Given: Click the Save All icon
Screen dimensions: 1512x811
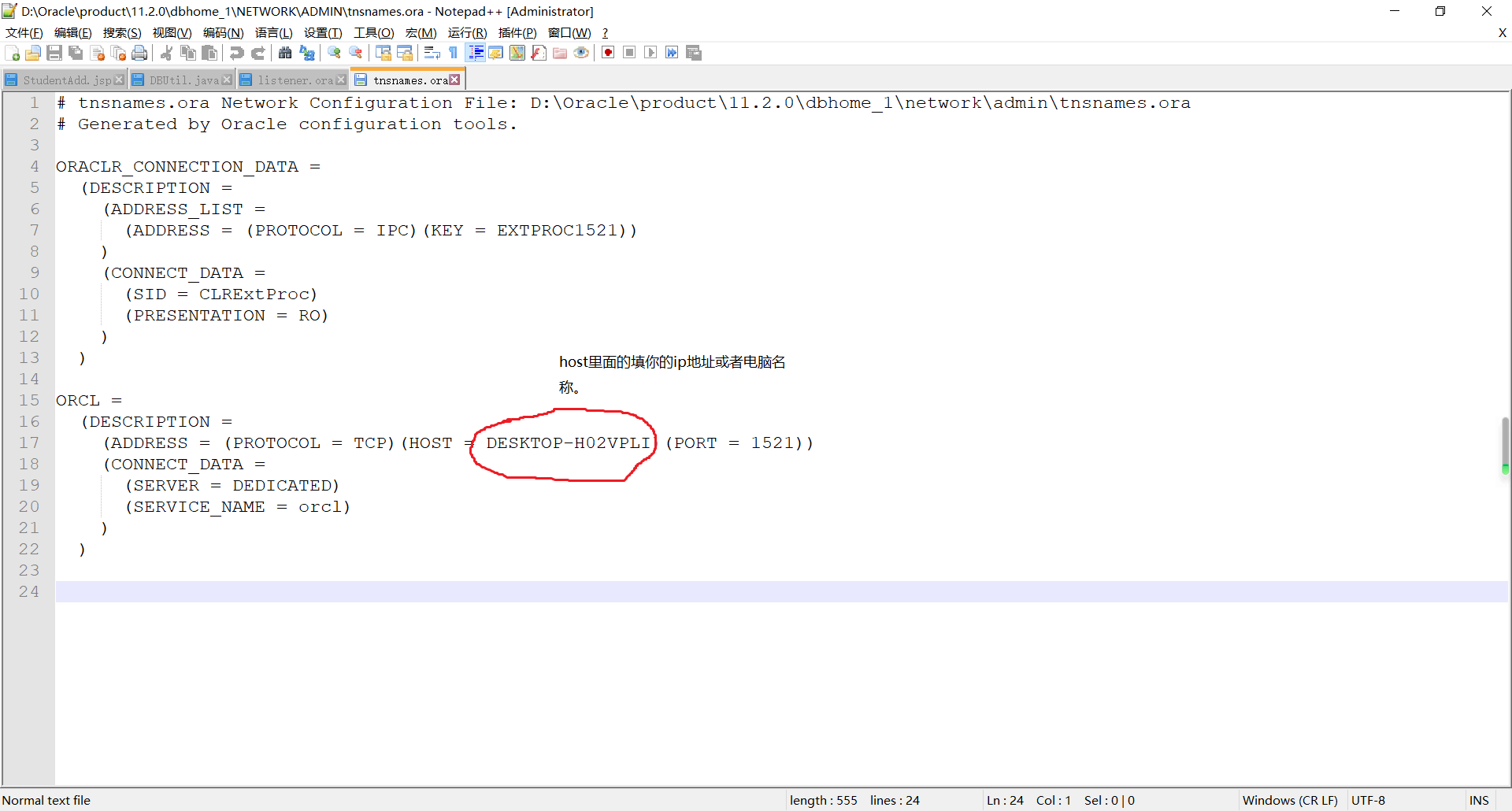Looking at the screenshot, I should tap(76, 53).
